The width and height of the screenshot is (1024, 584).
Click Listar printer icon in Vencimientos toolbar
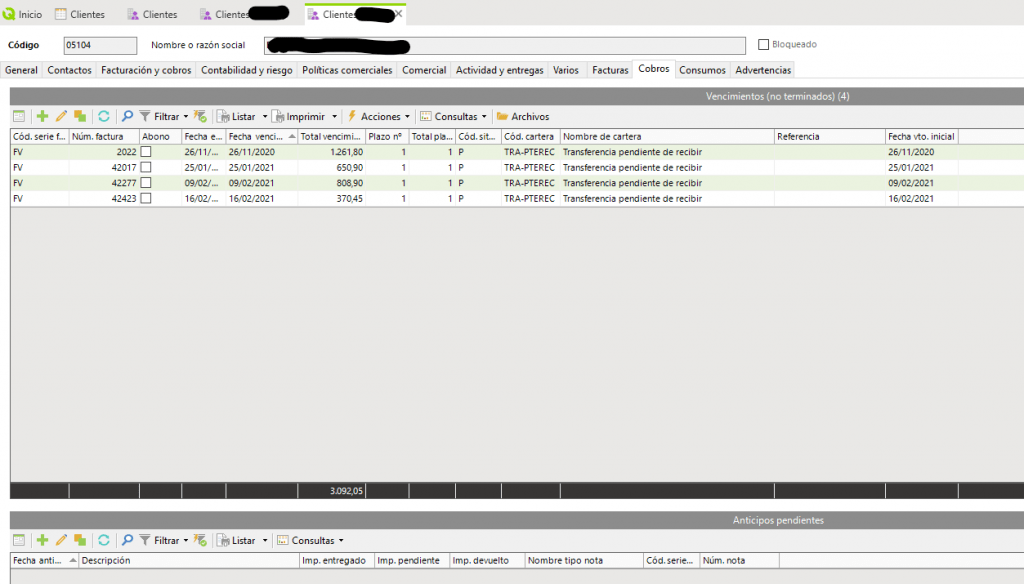point(224,116)
